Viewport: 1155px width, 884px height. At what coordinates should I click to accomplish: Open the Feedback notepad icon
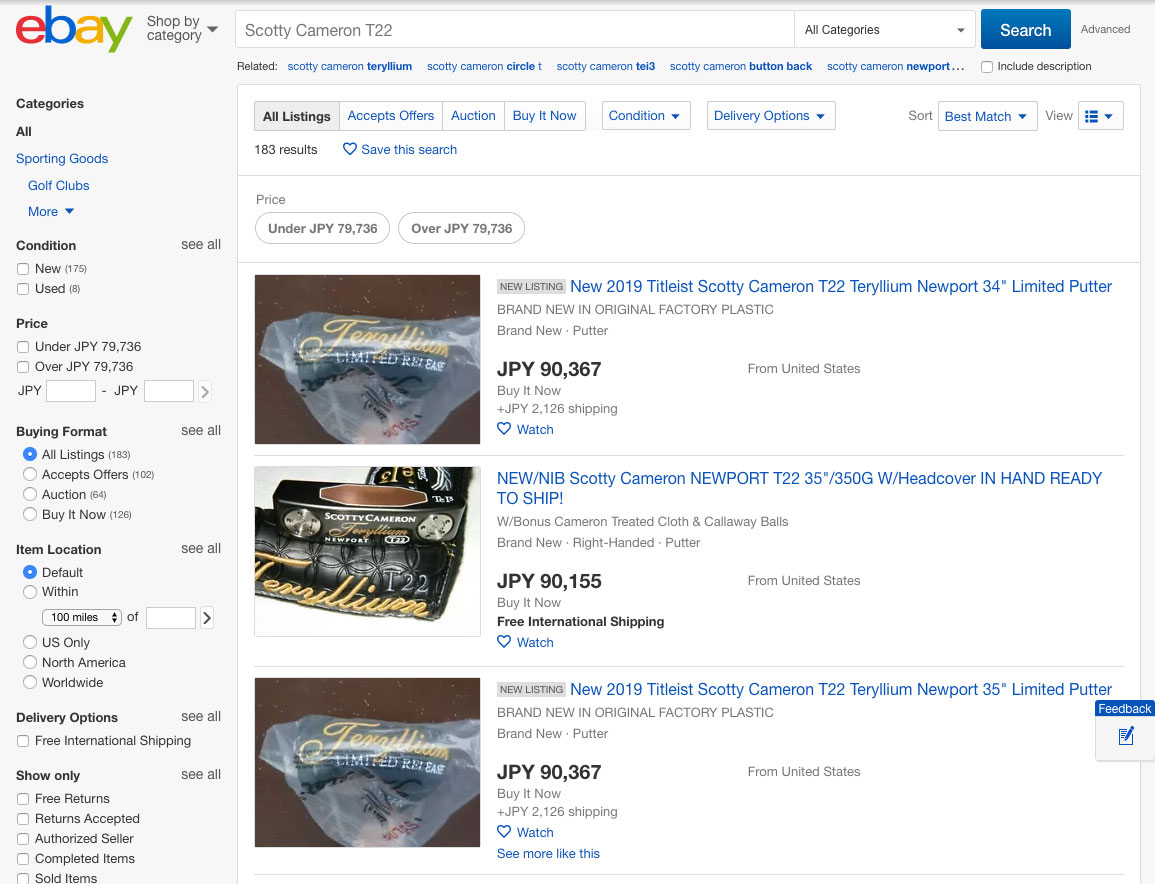[x=1126, y=736]
